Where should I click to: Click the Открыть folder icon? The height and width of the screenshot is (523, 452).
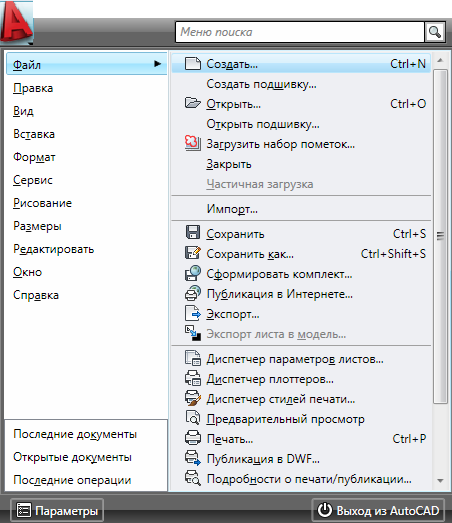pyautogui.click(x=193, y=103)
